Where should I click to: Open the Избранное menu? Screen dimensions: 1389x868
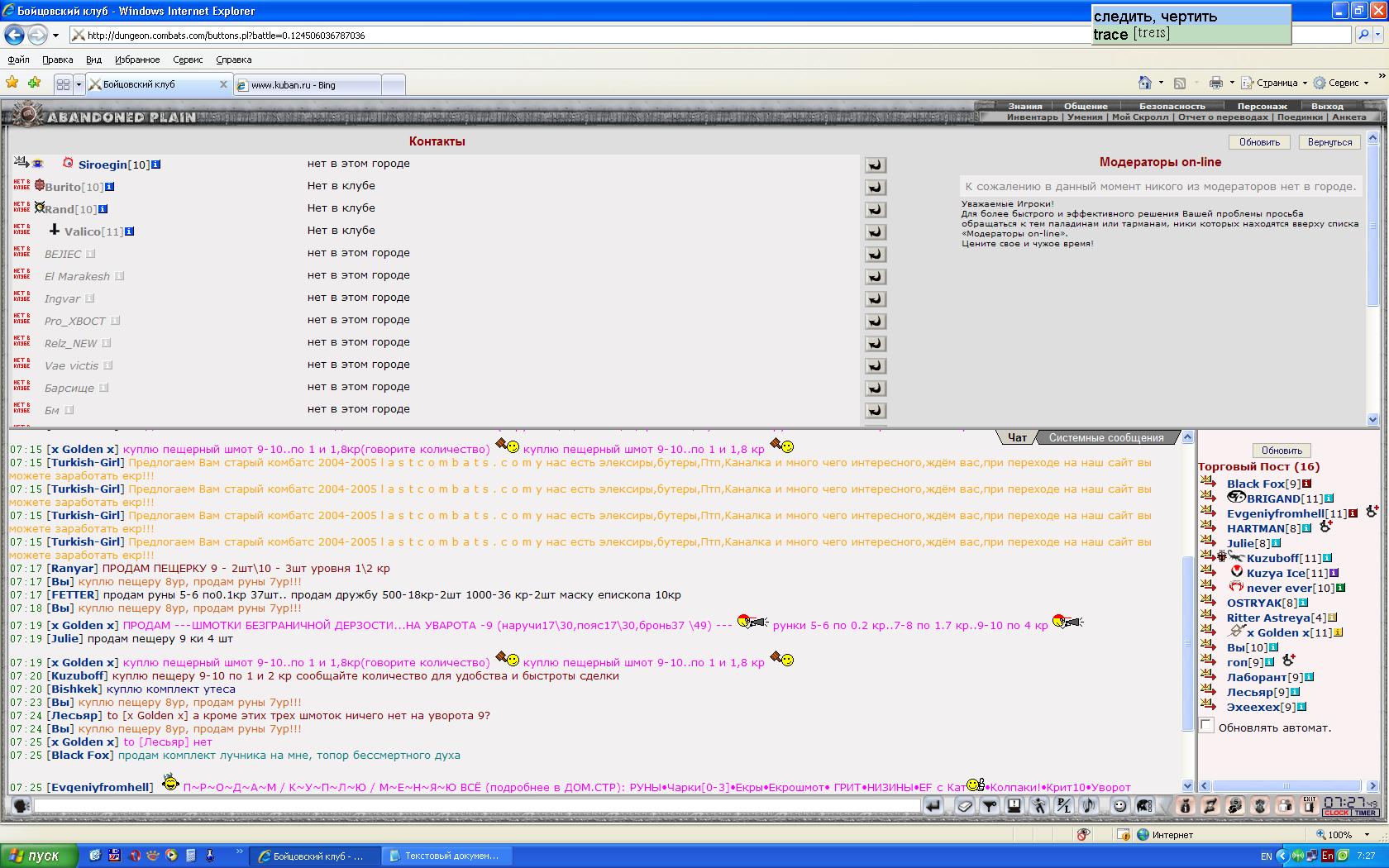click(137, 60)
